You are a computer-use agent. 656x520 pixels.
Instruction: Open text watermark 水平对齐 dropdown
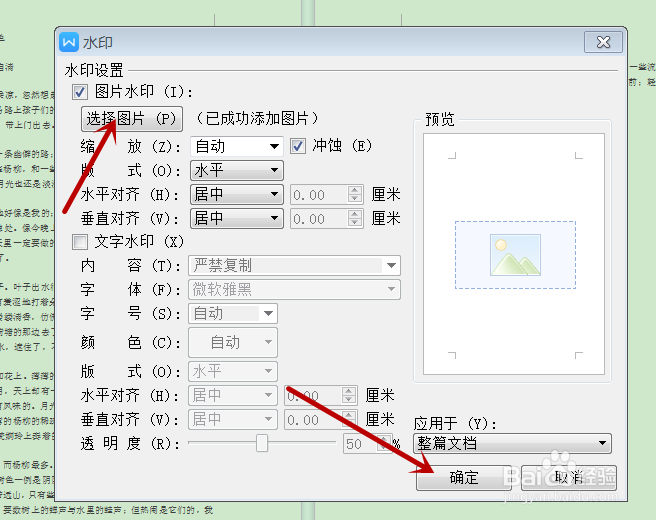233,395
